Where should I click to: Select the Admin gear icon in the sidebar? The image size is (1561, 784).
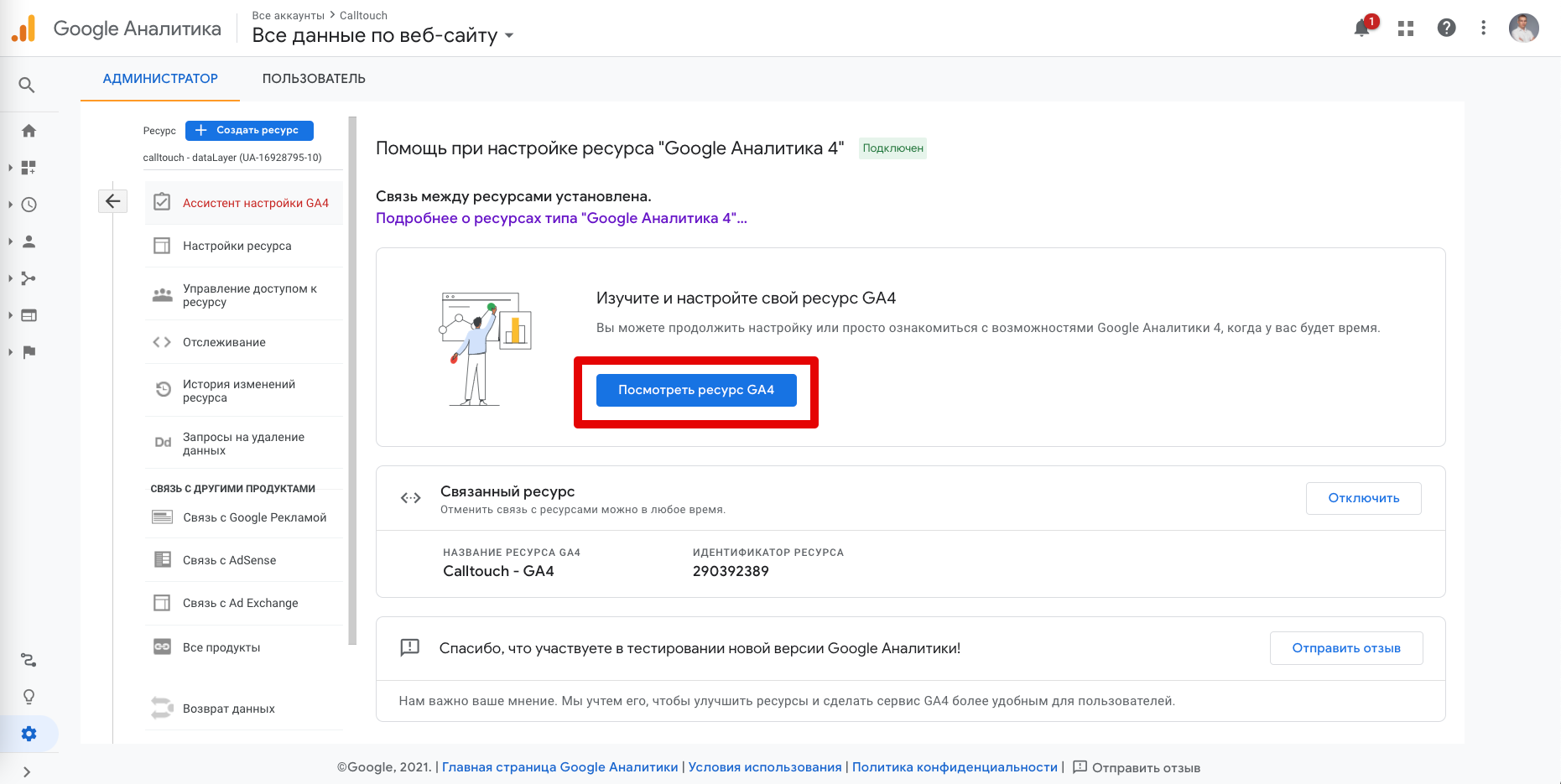28,733
